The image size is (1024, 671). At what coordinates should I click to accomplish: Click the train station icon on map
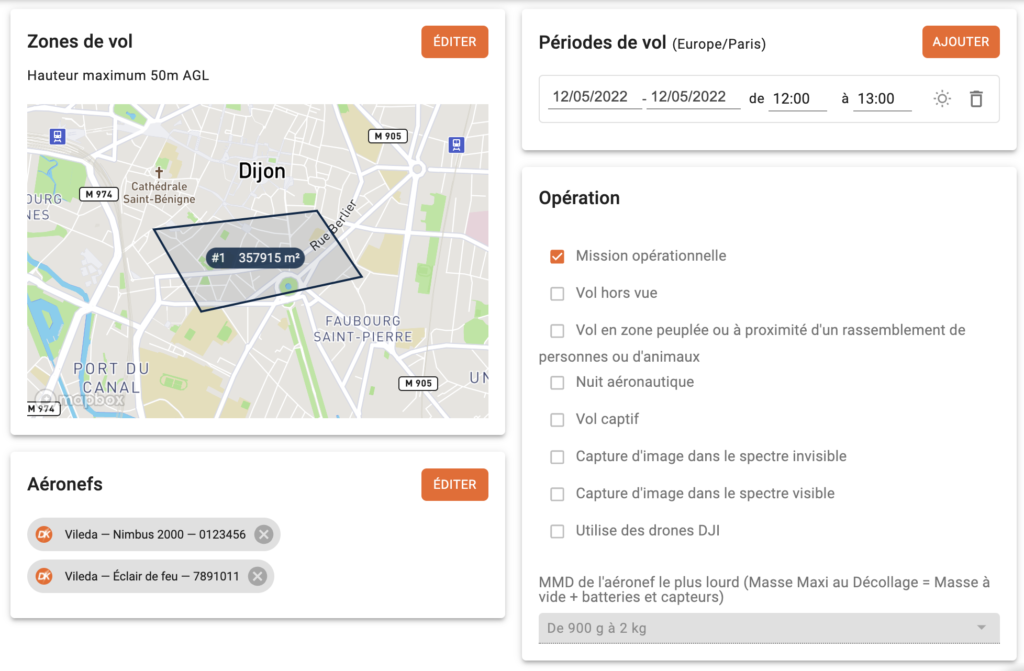tap(457, 144)
